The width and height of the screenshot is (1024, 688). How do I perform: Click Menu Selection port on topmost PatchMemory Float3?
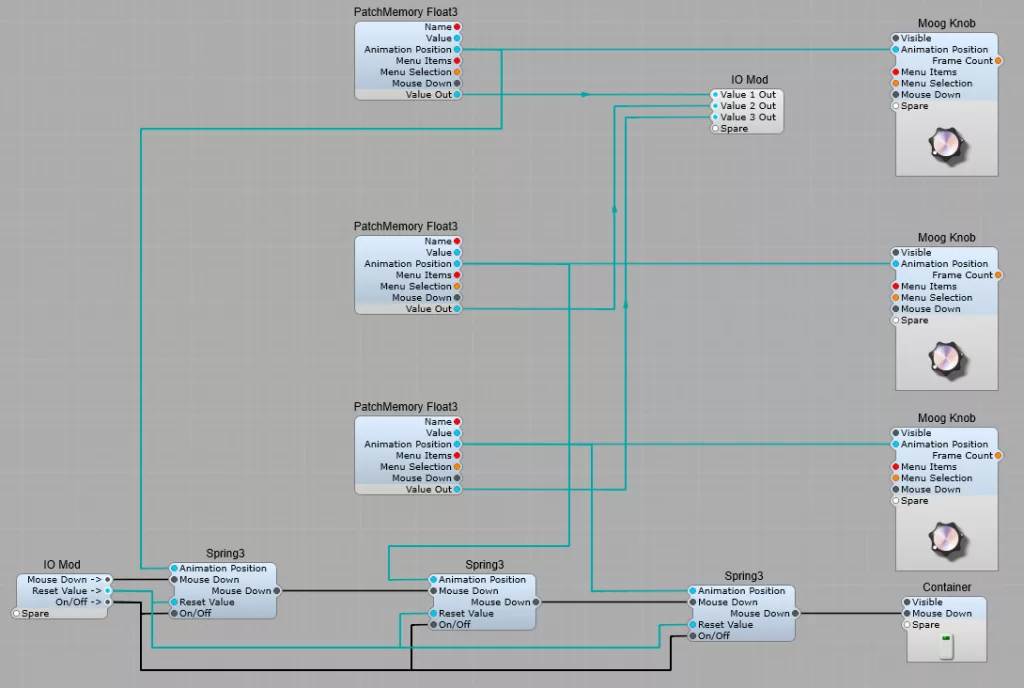[x=457, y=72]
